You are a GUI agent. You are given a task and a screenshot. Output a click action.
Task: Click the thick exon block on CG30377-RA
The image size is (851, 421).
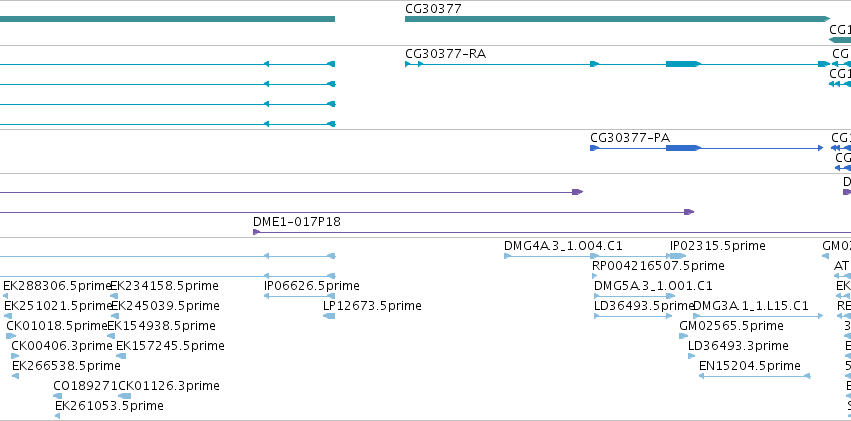(683, 64)
